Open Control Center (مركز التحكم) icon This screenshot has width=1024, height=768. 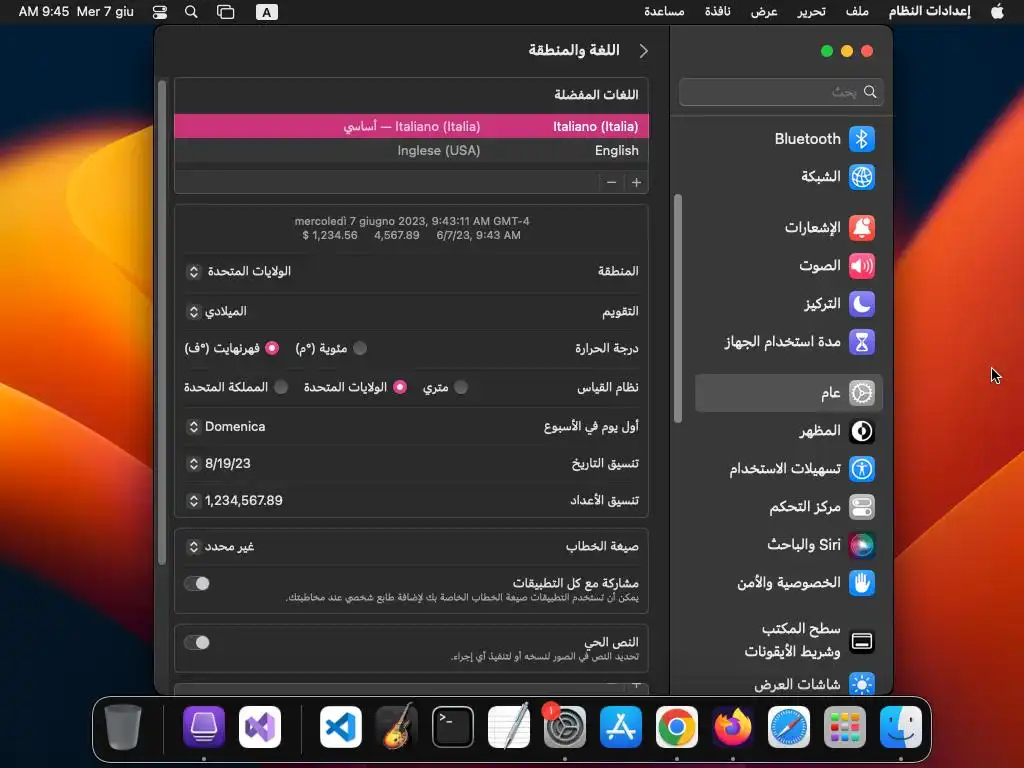[861, 507]
